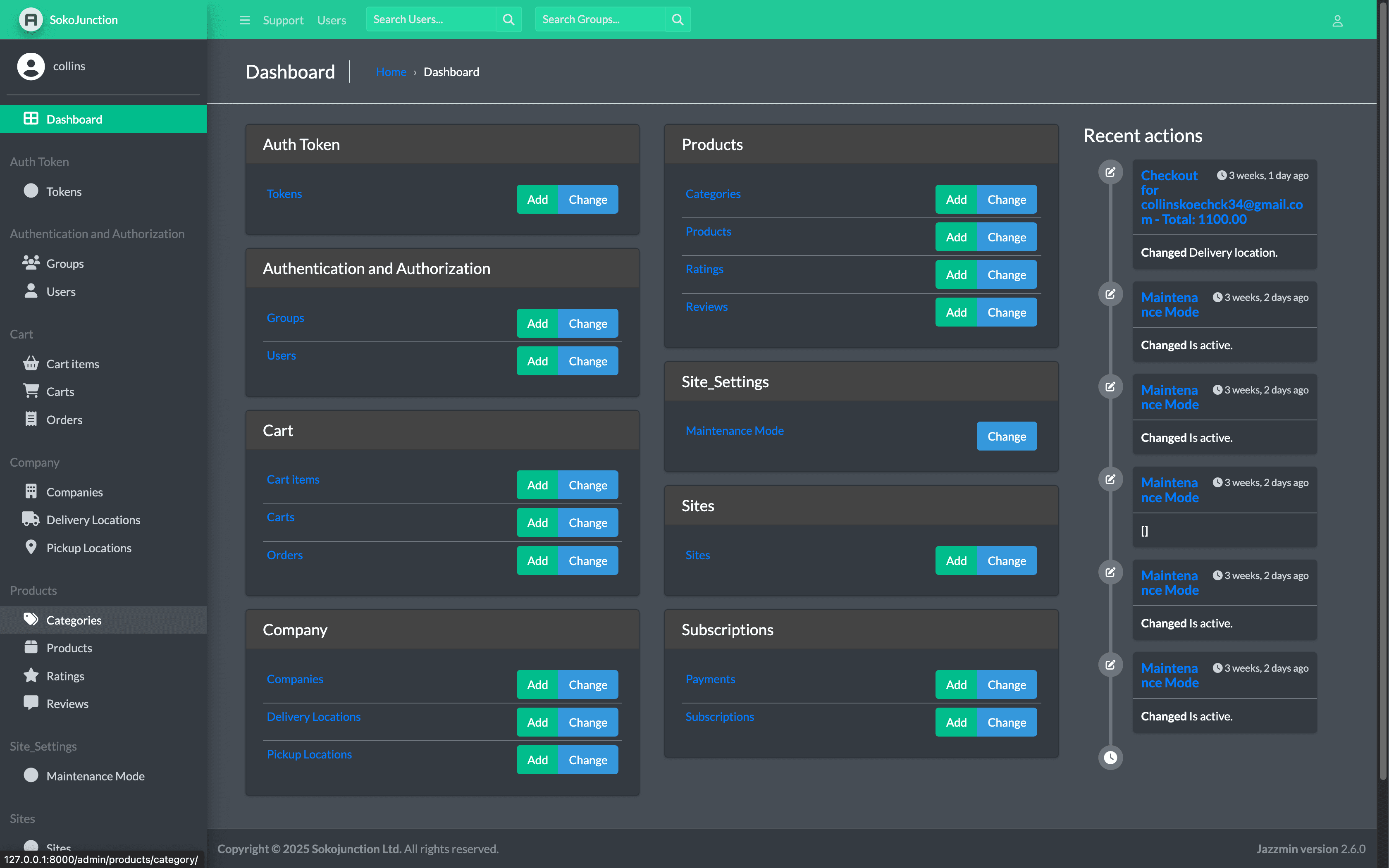Image resolution: width=1389 pixels, height=868 pixels.
Task: Click the user search magnifier icon
Action: (508, 19)
